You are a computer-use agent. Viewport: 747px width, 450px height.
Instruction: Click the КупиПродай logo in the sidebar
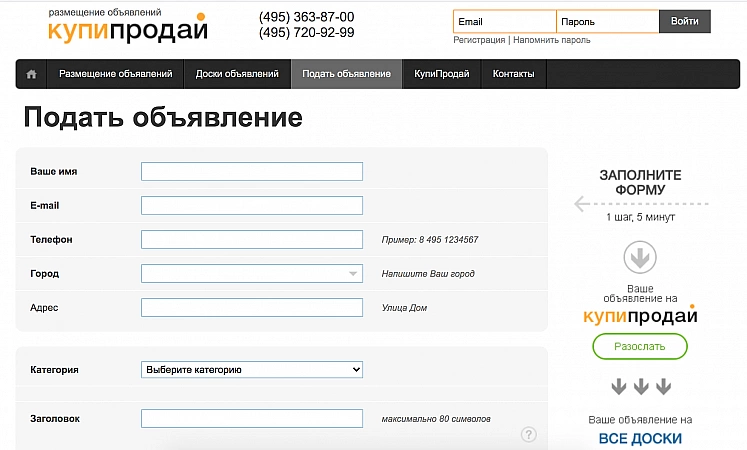click(640, 316)
